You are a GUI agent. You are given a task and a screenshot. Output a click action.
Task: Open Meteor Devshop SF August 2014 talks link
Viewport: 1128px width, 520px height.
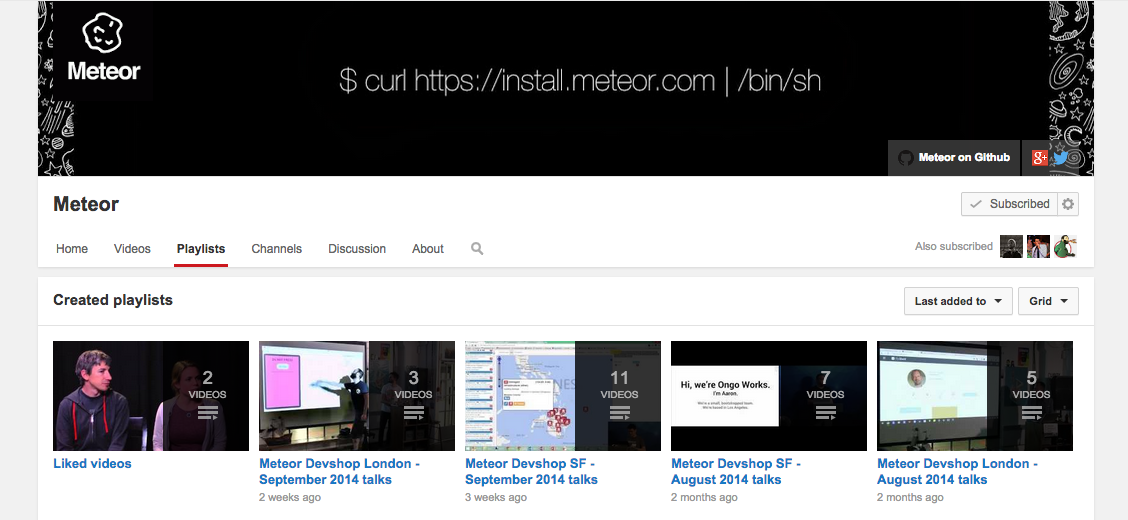736,472
